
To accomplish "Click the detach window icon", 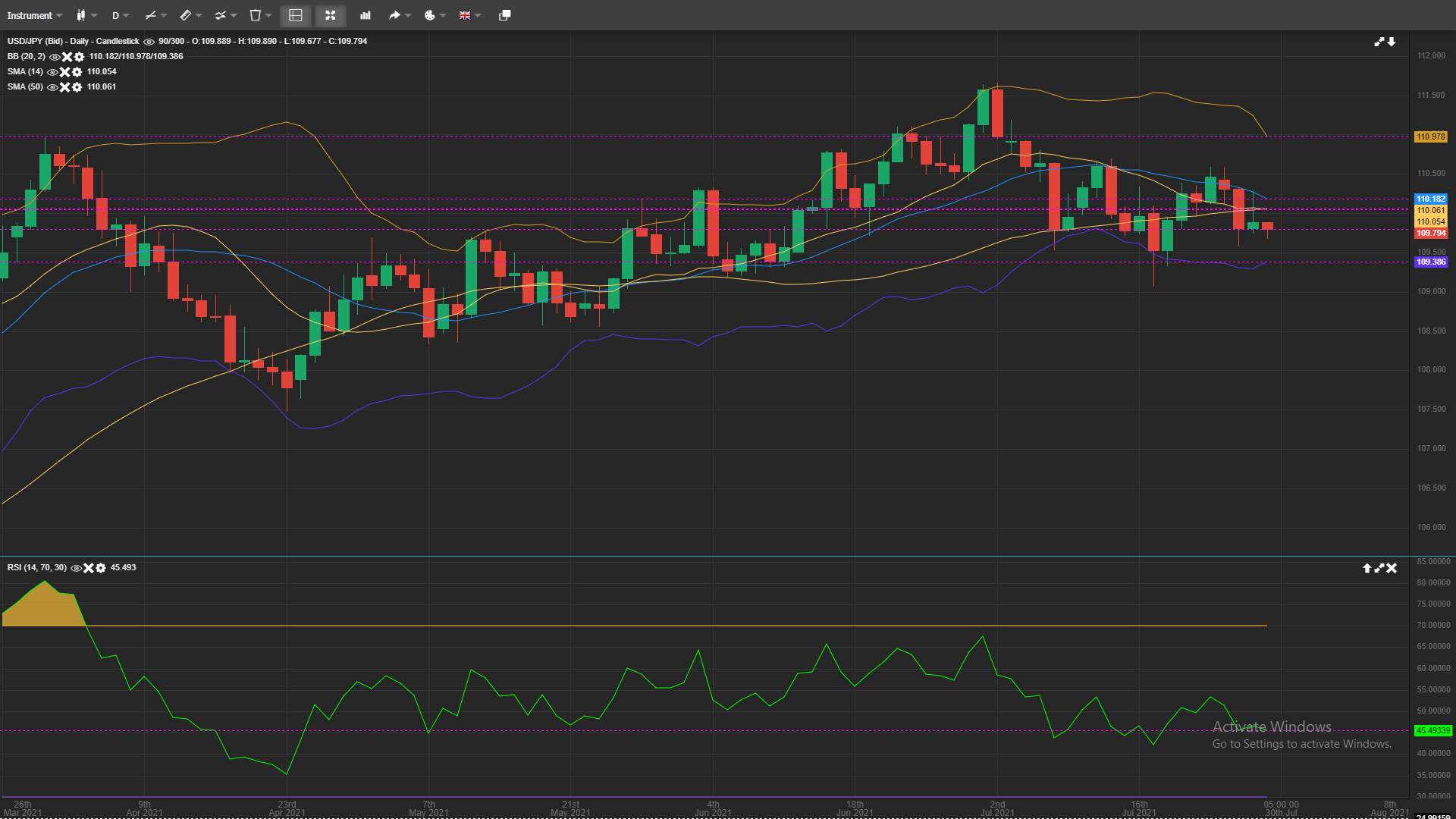I will pyautogui.click(x=505, y=15).
